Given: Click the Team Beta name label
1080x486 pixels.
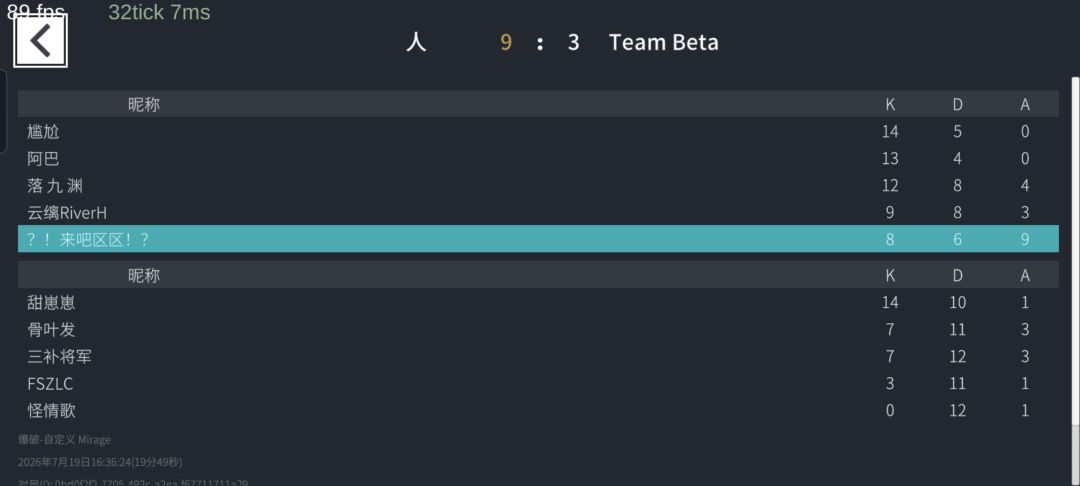Looking at the screenshot, I should [663, 42].
